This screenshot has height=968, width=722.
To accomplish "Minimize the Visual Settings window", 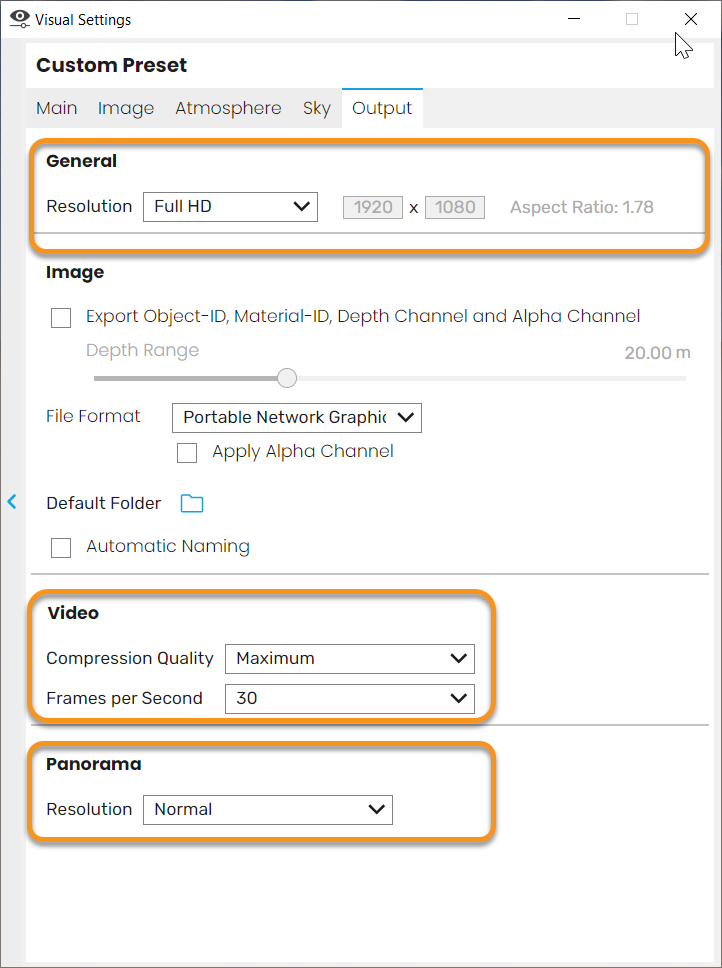I will tap(574, 19).
